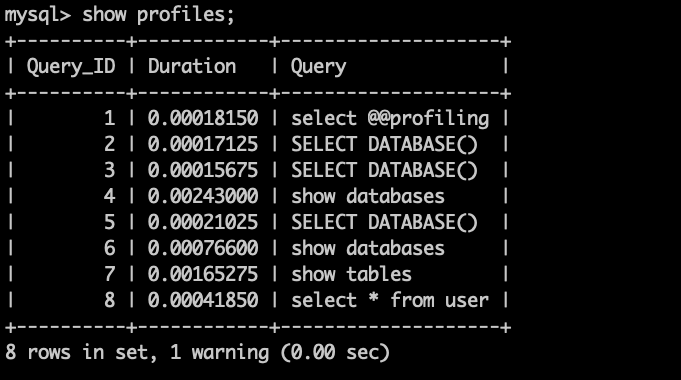Click 'show databases' in row 6

click(x=368, y=248)
